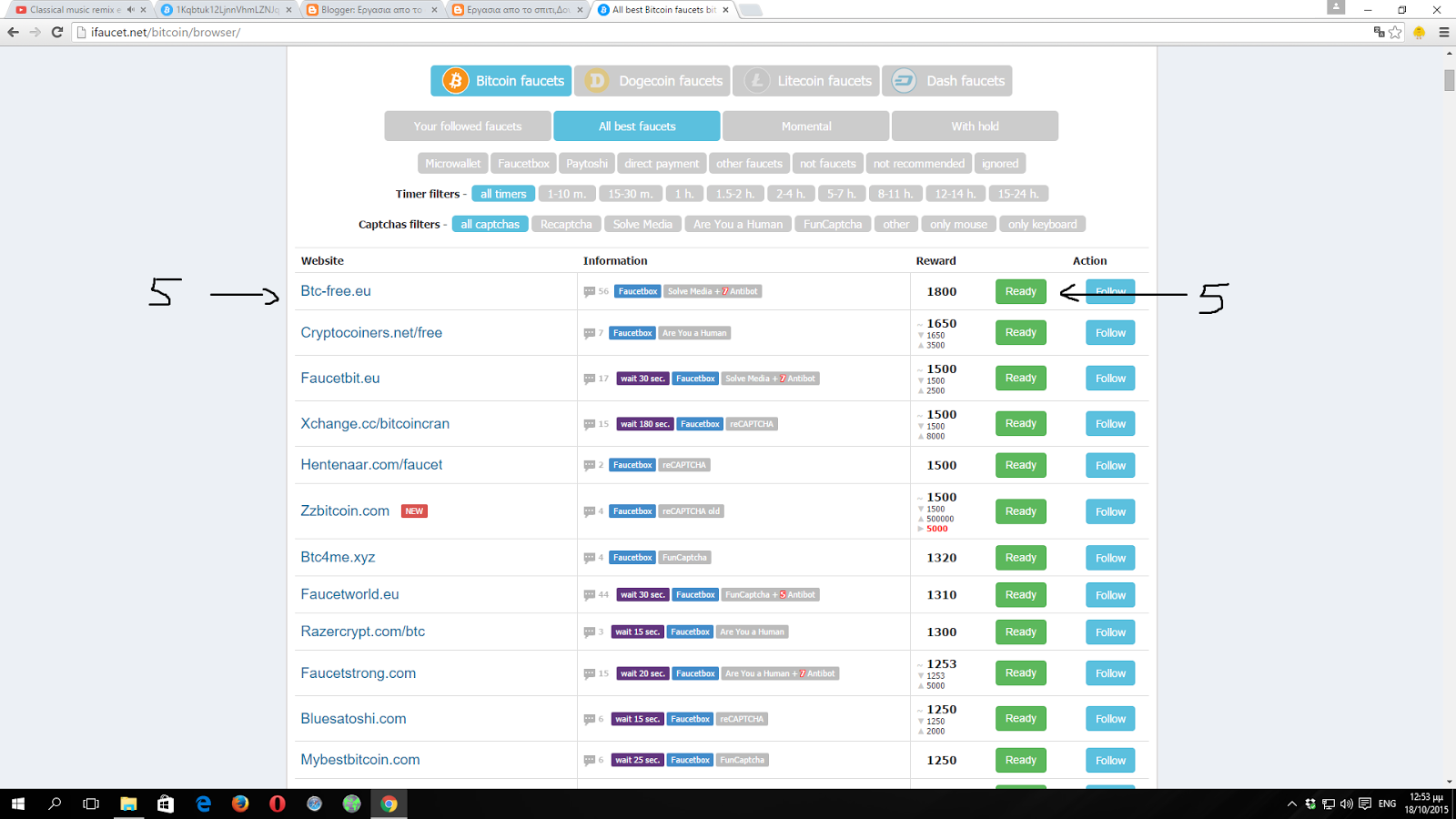Switch to the Classical music remix browser tab
This screenshot has width=1456, height=819.
tap(74, 10)
